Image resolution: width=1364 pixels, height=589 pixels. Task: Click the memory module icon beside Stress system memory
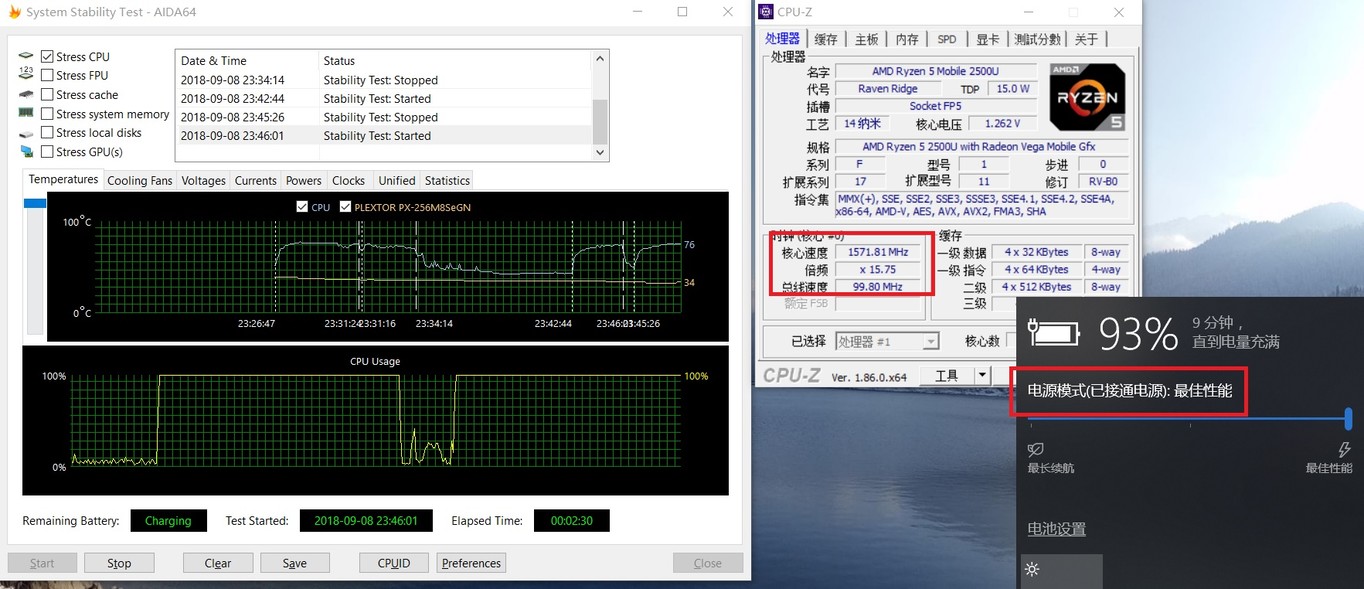26,114
